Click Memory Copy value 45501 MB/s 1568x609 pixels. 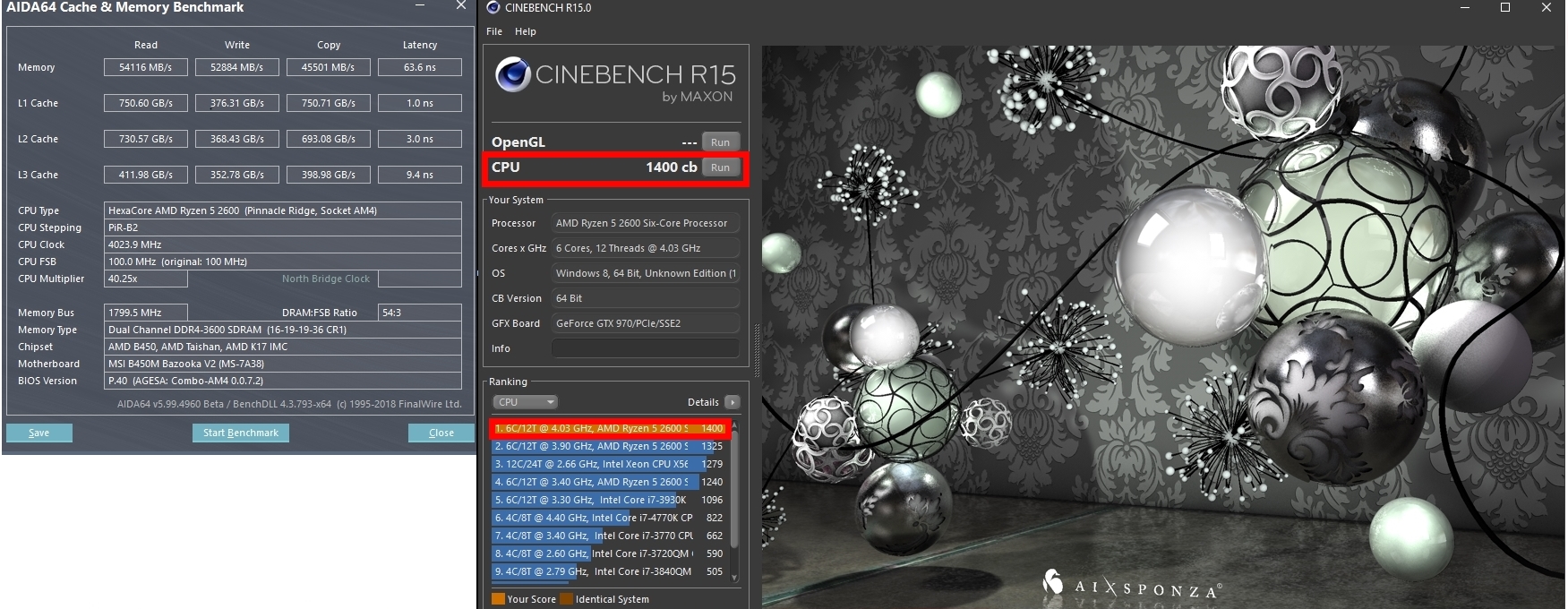coord(329,67)
